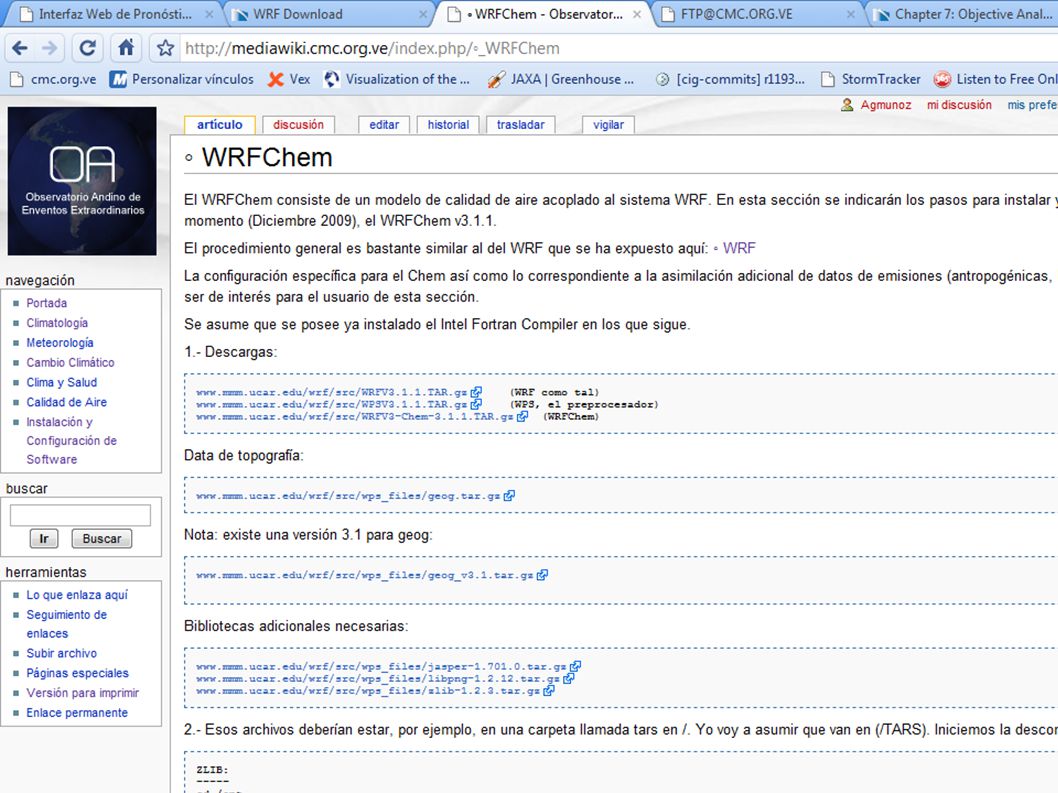
Task: Open Versión para imprimir link
Action: pos(82,693)
